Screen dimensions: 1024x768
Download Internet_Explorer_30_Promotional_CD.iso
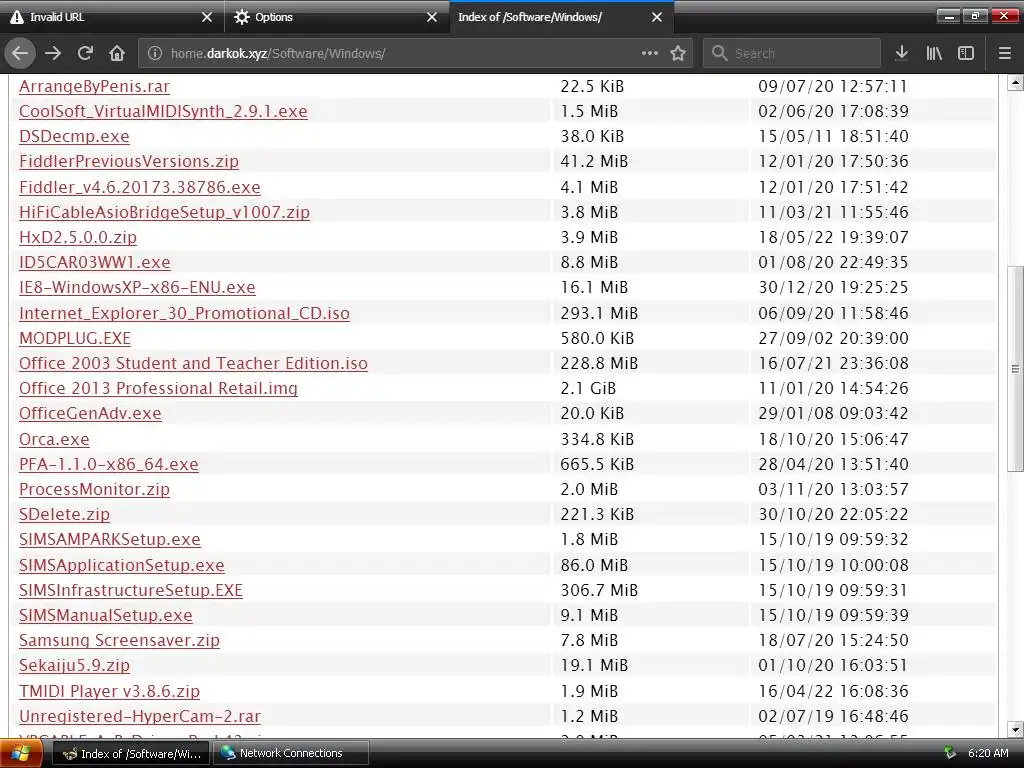(x=184, y=313)
